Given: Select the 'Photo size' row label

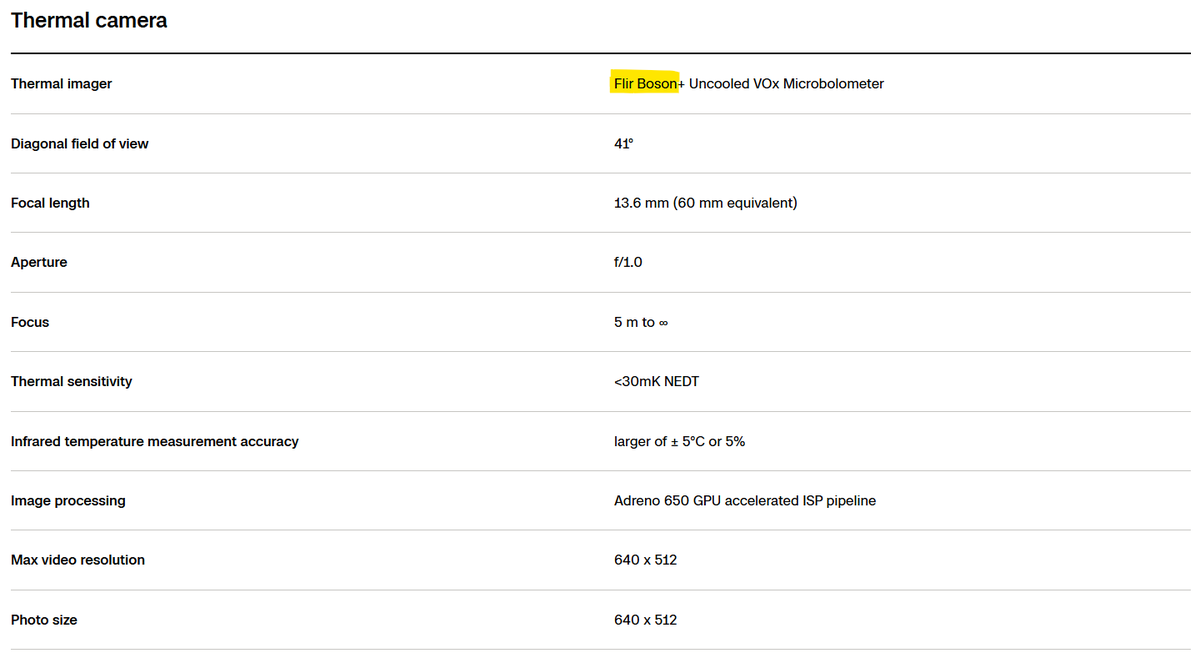Looking at the screenshot, I should (x=44, y=620).
